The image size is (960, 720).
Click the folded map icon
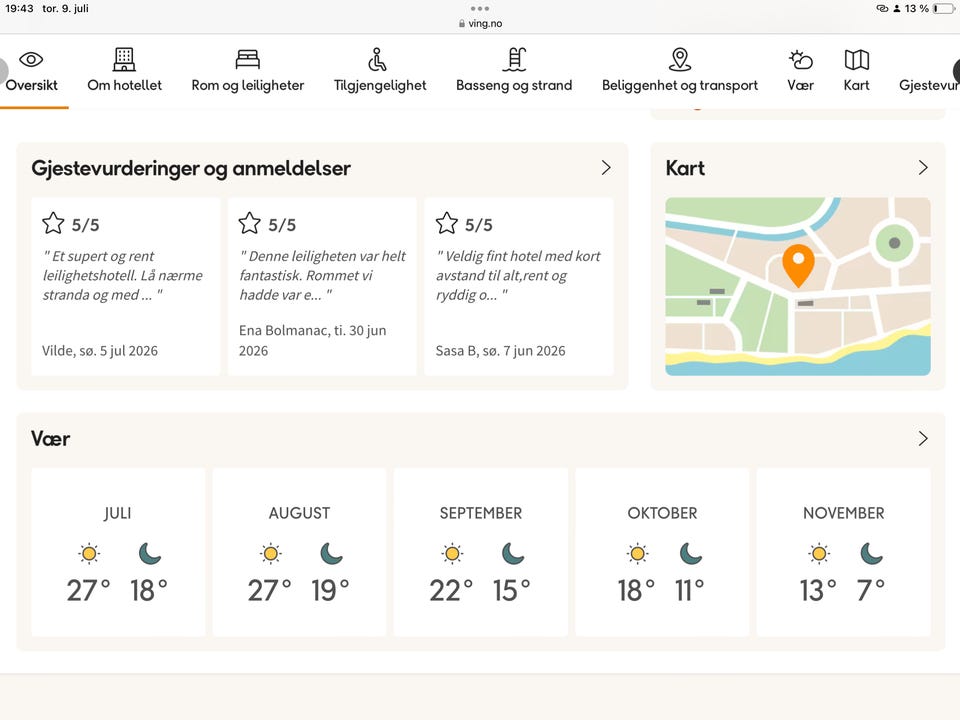857,60
